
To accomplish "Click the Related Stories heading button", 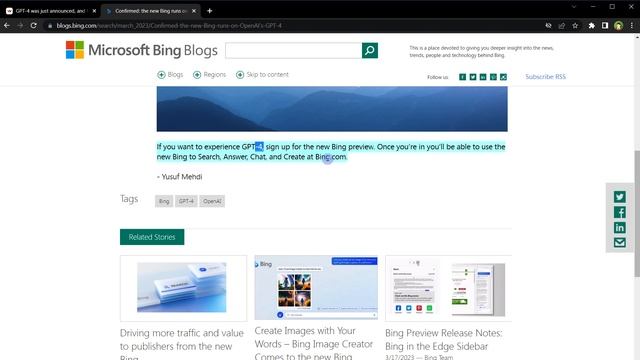I will click(152, 237).
